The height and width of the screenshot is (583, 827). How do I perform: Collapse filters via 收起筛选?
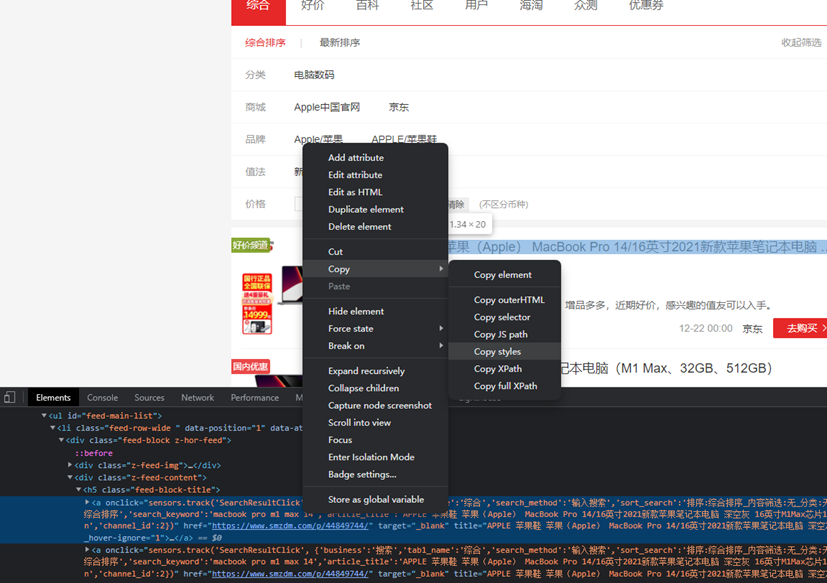pos(801,43)
